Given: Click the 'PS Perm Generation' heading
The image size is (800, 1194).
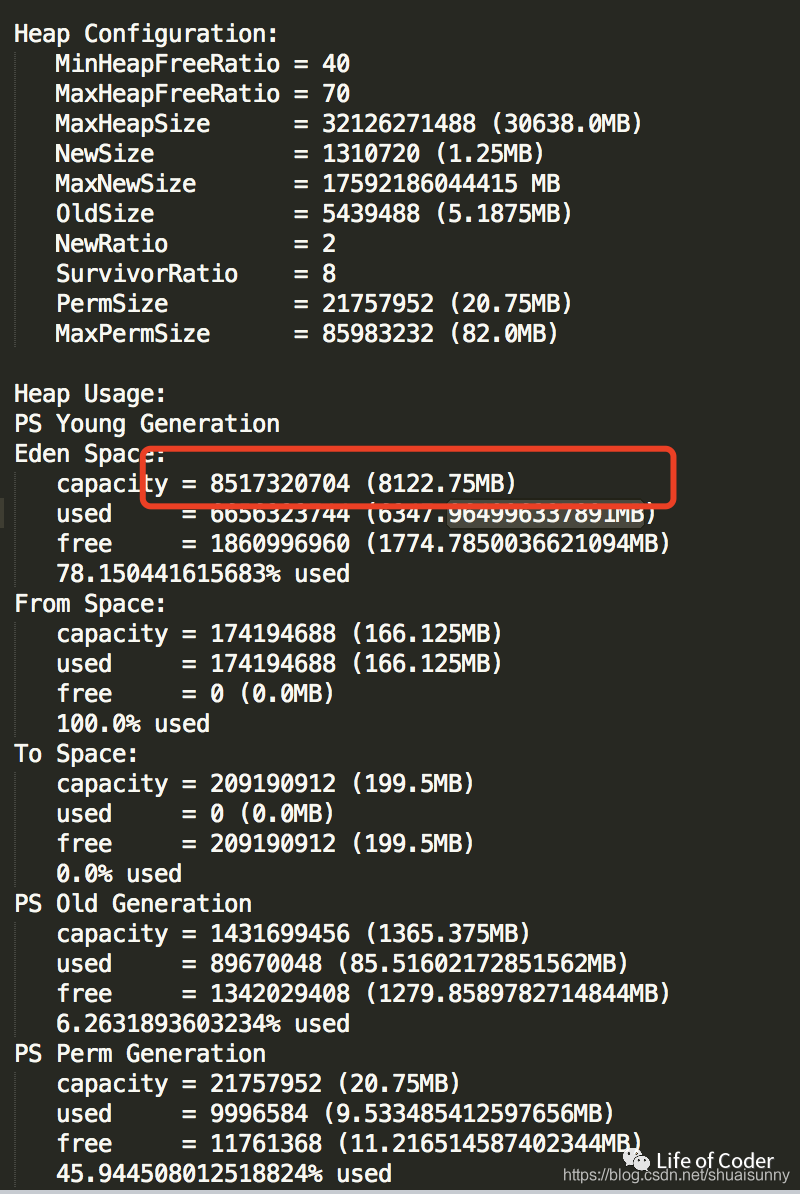Looking at the screenshot, I should [139, 1054].
